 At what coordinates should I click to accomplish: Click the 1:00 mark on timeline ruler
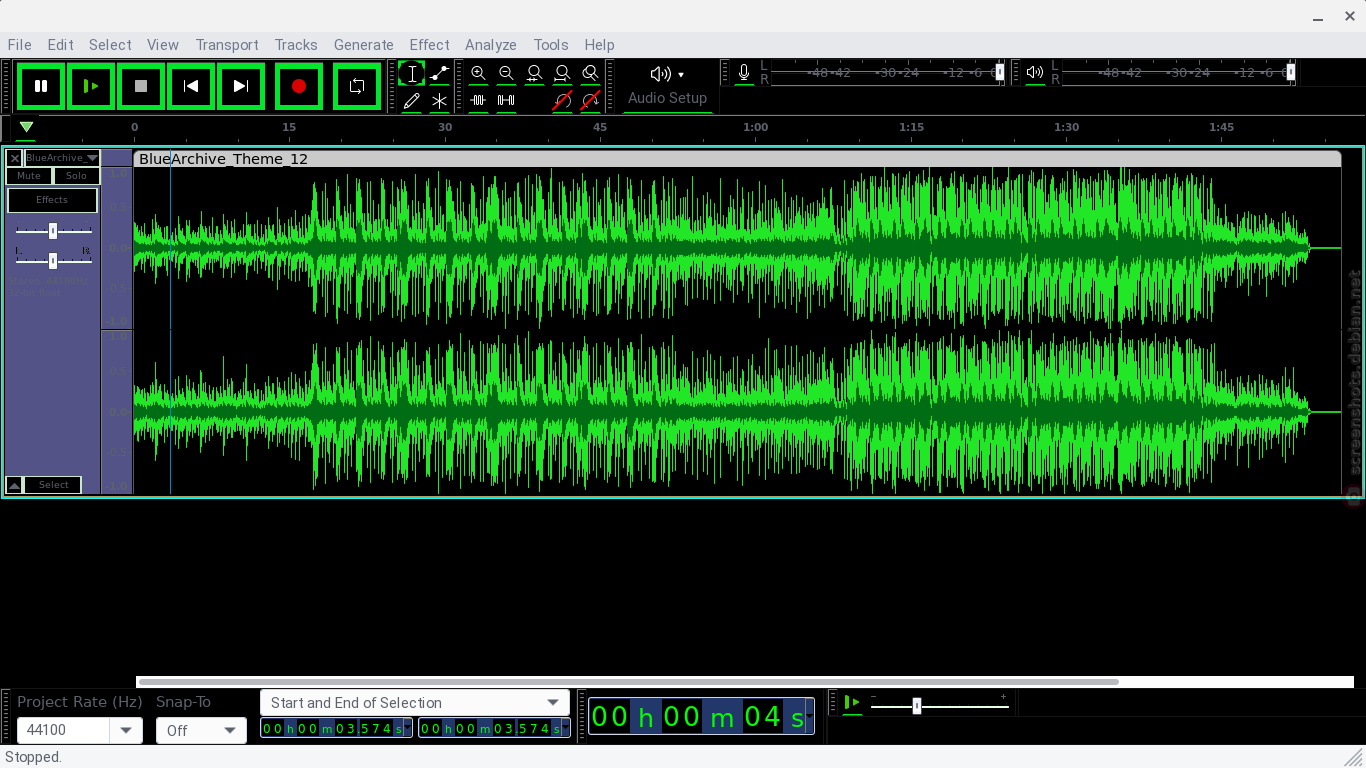[x=755, y=127]
